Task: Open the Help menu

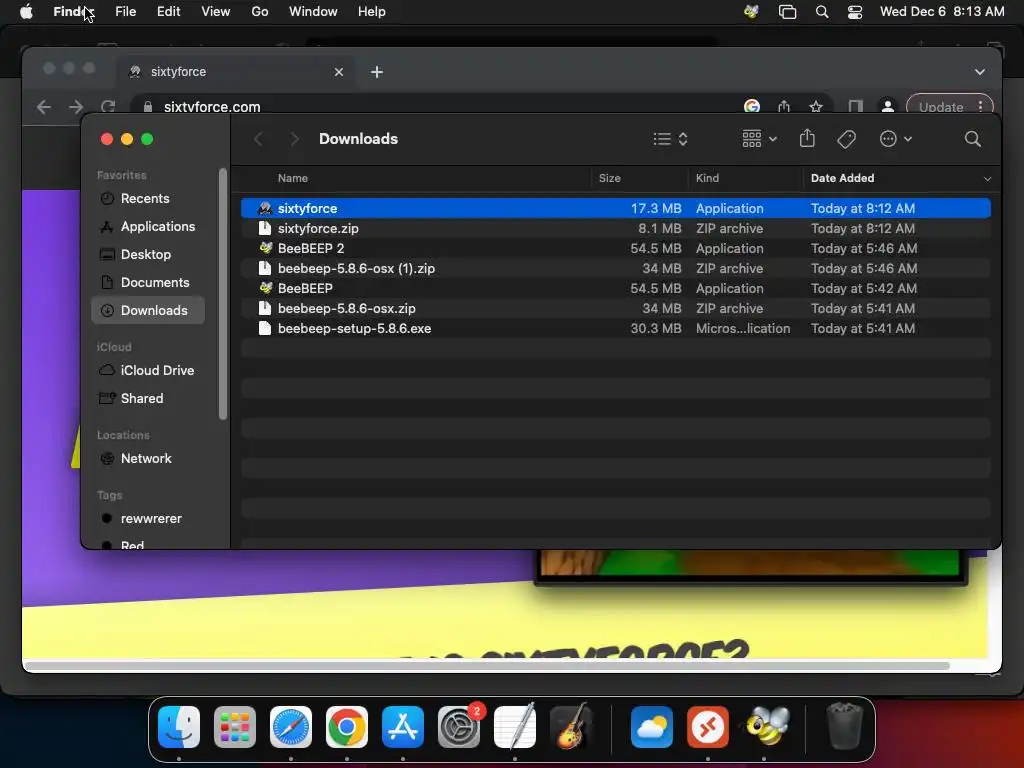Action: pos(372,12)
